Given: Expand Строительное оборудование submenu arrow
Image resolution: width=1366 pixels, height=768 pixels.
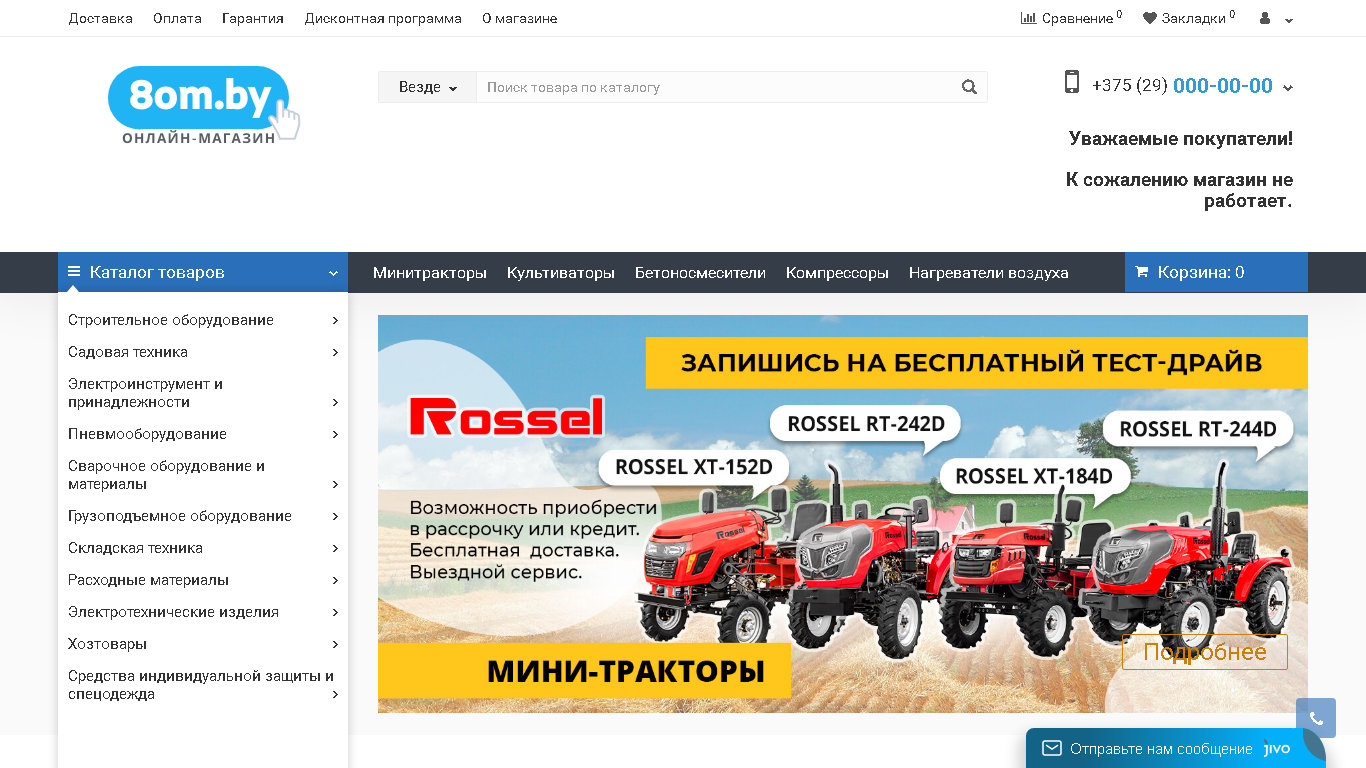Looking at the screenshot, I should [x=335, y=320].
